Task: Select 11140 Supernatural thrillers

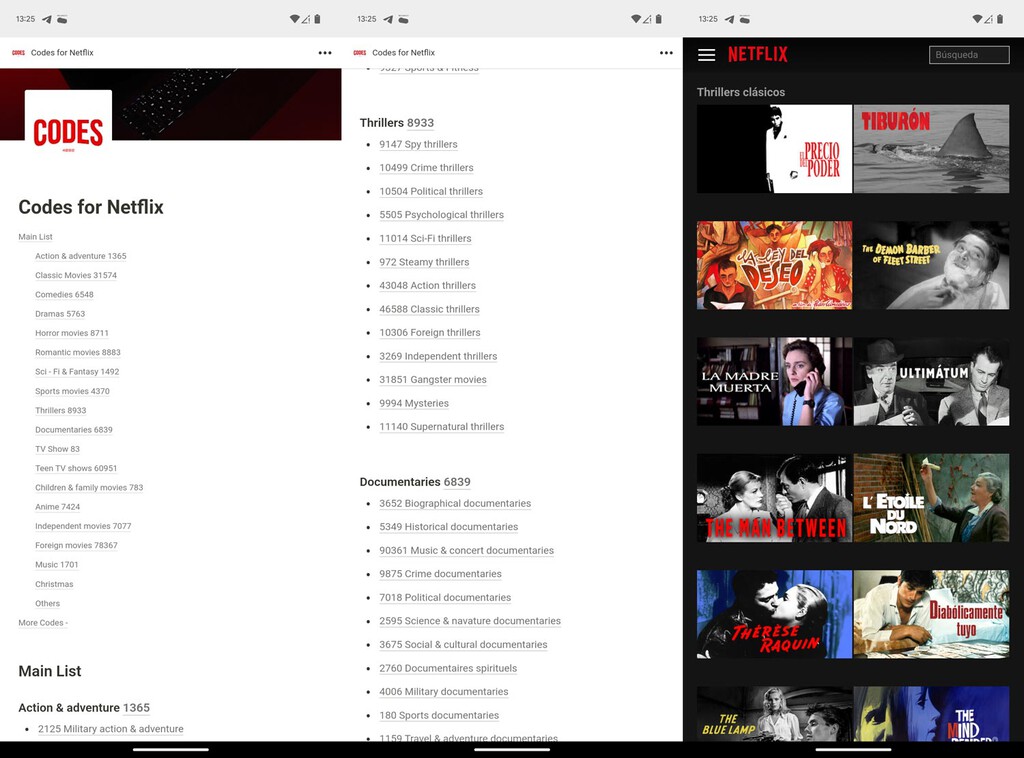Action: point(441,426)
